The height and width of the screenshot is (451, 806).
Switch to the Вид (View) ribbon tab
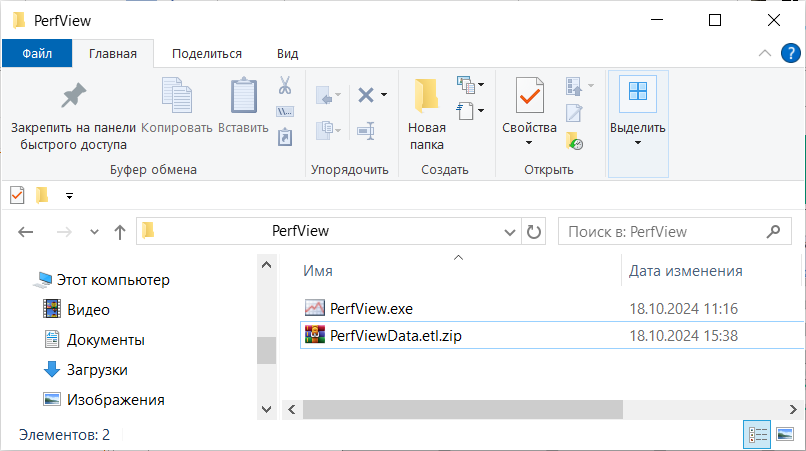pos(287,54)
